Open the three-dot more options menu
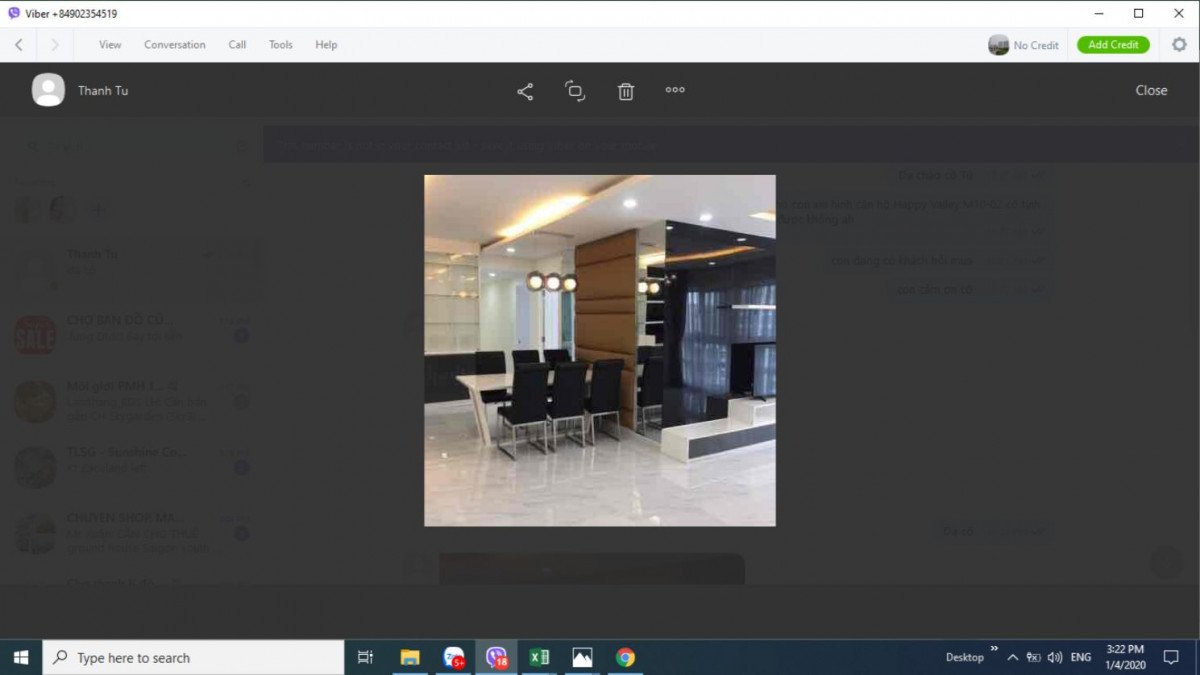 tap(675, 90)
